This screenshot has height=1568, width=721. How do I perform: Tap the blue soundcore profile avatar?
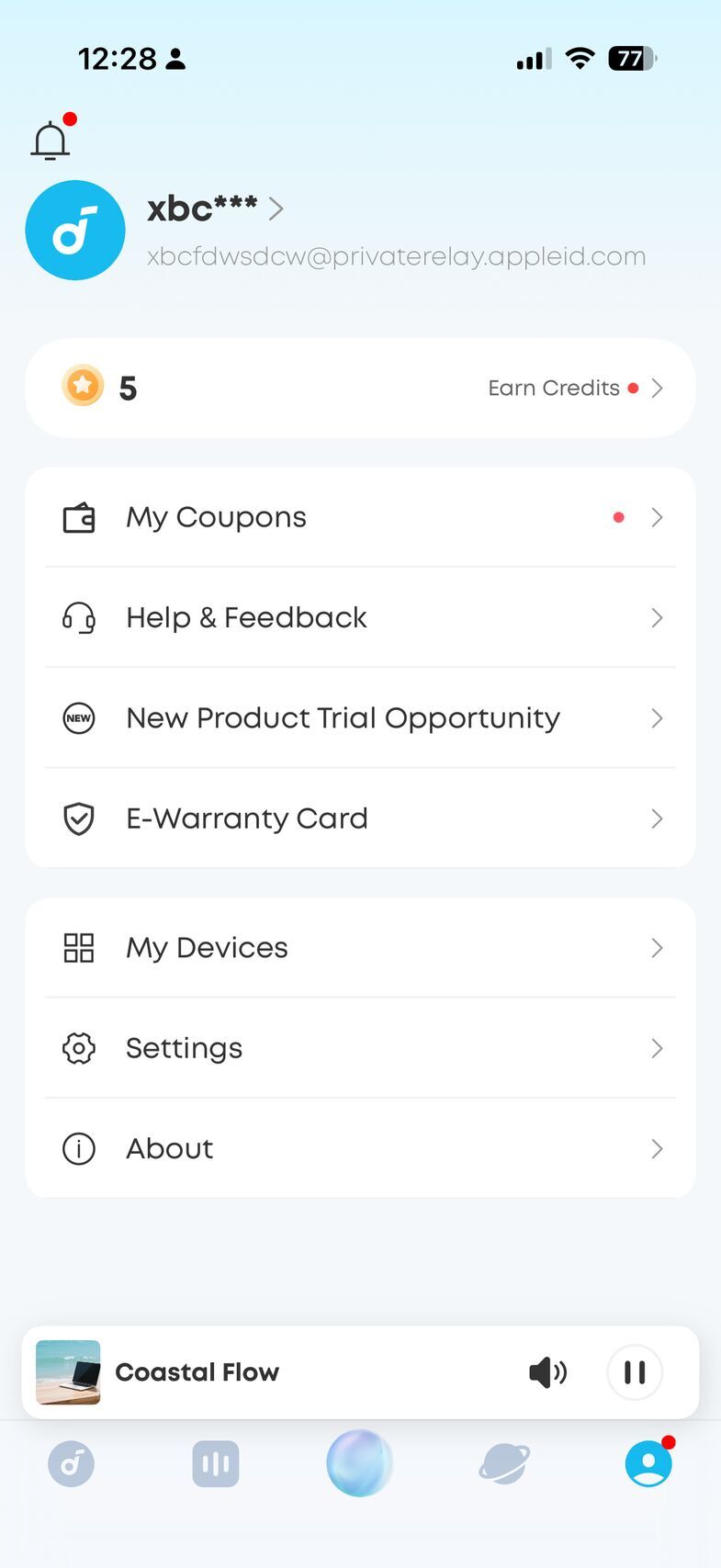75,230
